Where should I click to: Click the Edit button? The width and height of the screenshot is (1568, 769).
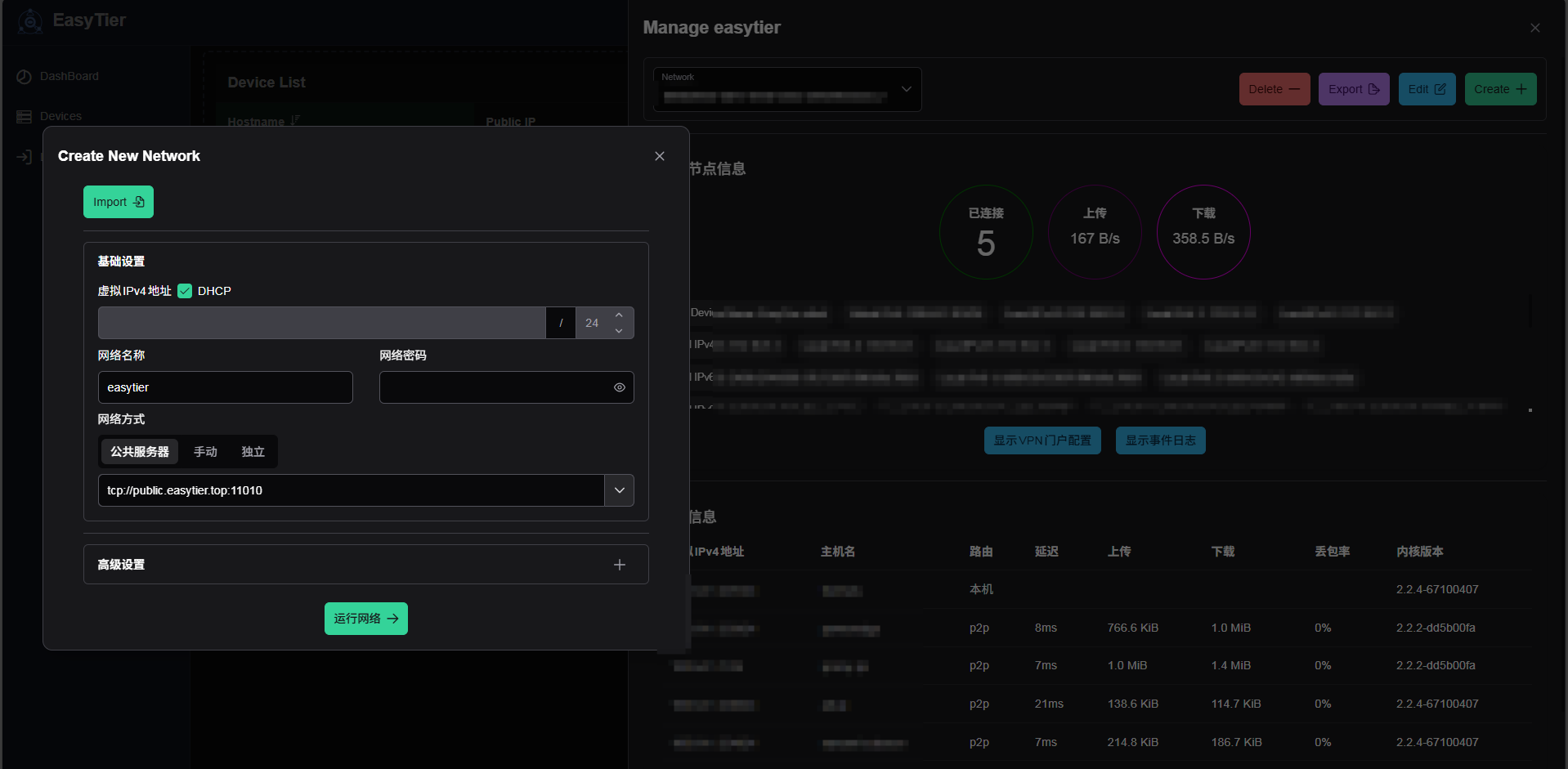[1427, 89]
